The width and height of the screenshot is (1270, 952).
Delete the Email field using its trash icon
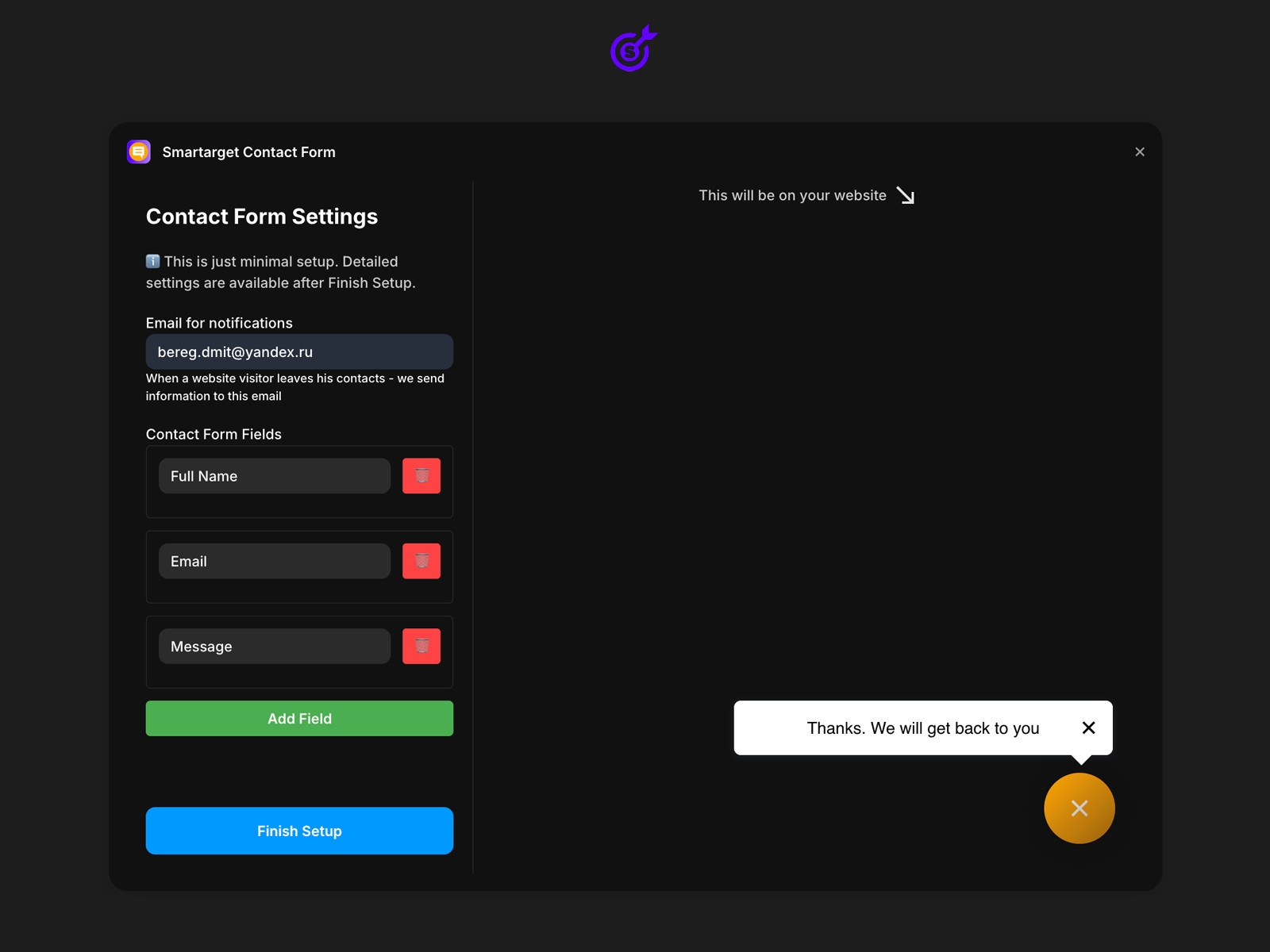(x=421, y=560)
